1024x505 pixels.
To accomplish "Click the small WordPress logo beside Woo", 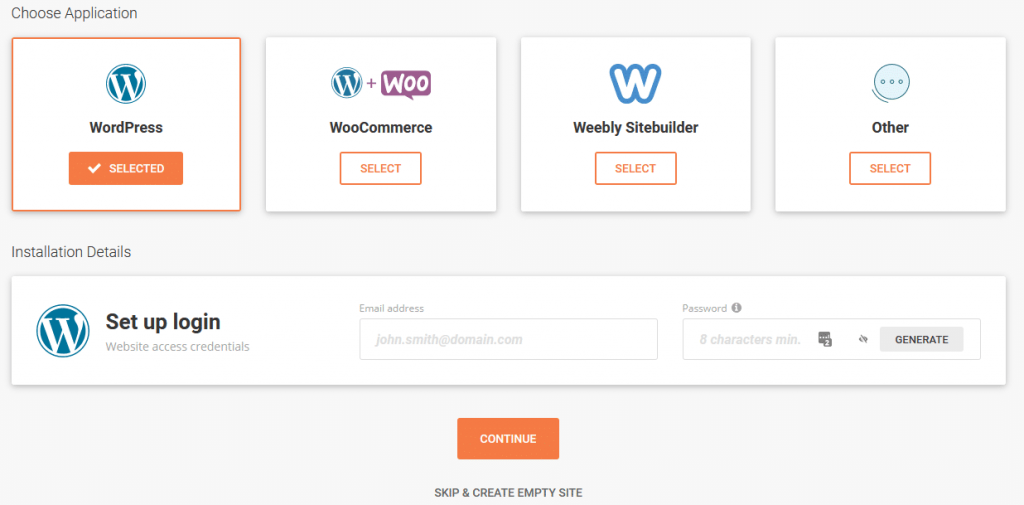I will (x=346, y=84).
